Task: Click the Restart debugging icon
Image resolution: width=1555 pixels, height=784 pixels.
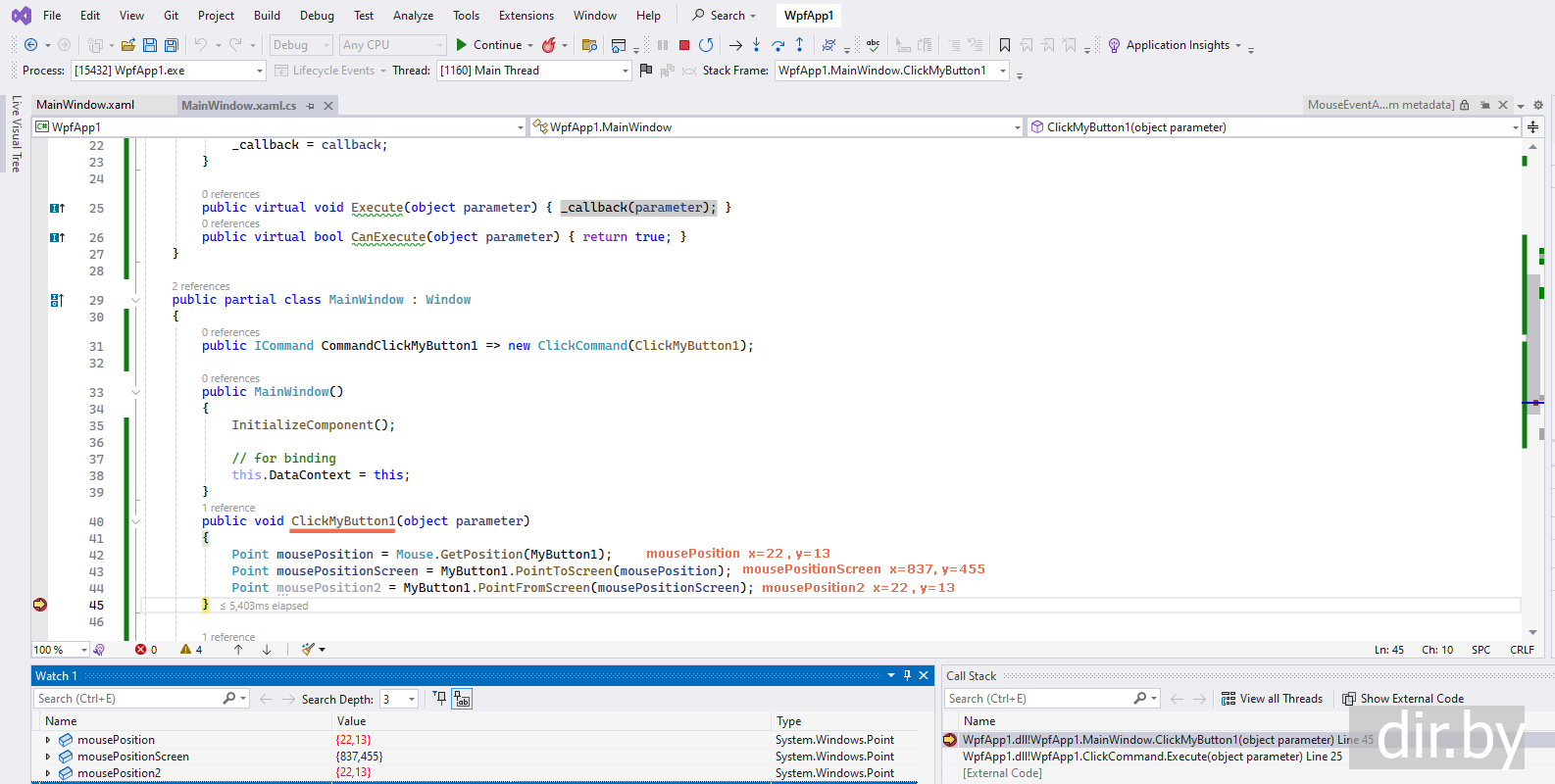Action: [706, 45]
